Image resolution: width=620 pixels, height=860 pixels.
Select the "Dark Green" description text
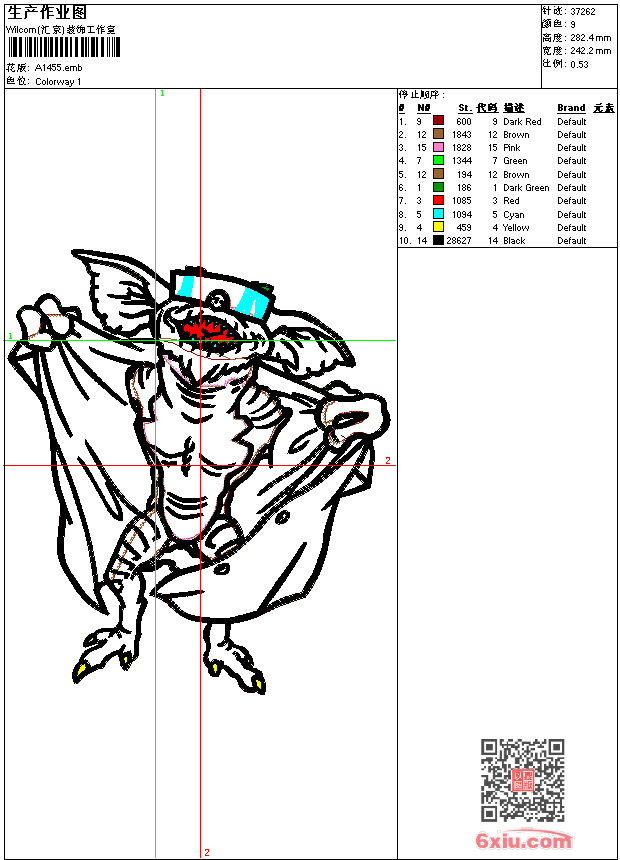coord(526,188)
